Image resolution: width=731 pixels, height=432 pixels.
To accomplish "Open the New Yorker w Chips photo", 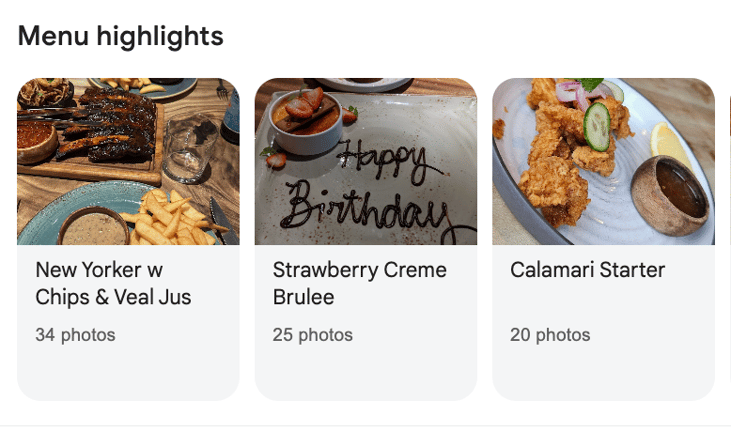I will [x=128, y=161].
